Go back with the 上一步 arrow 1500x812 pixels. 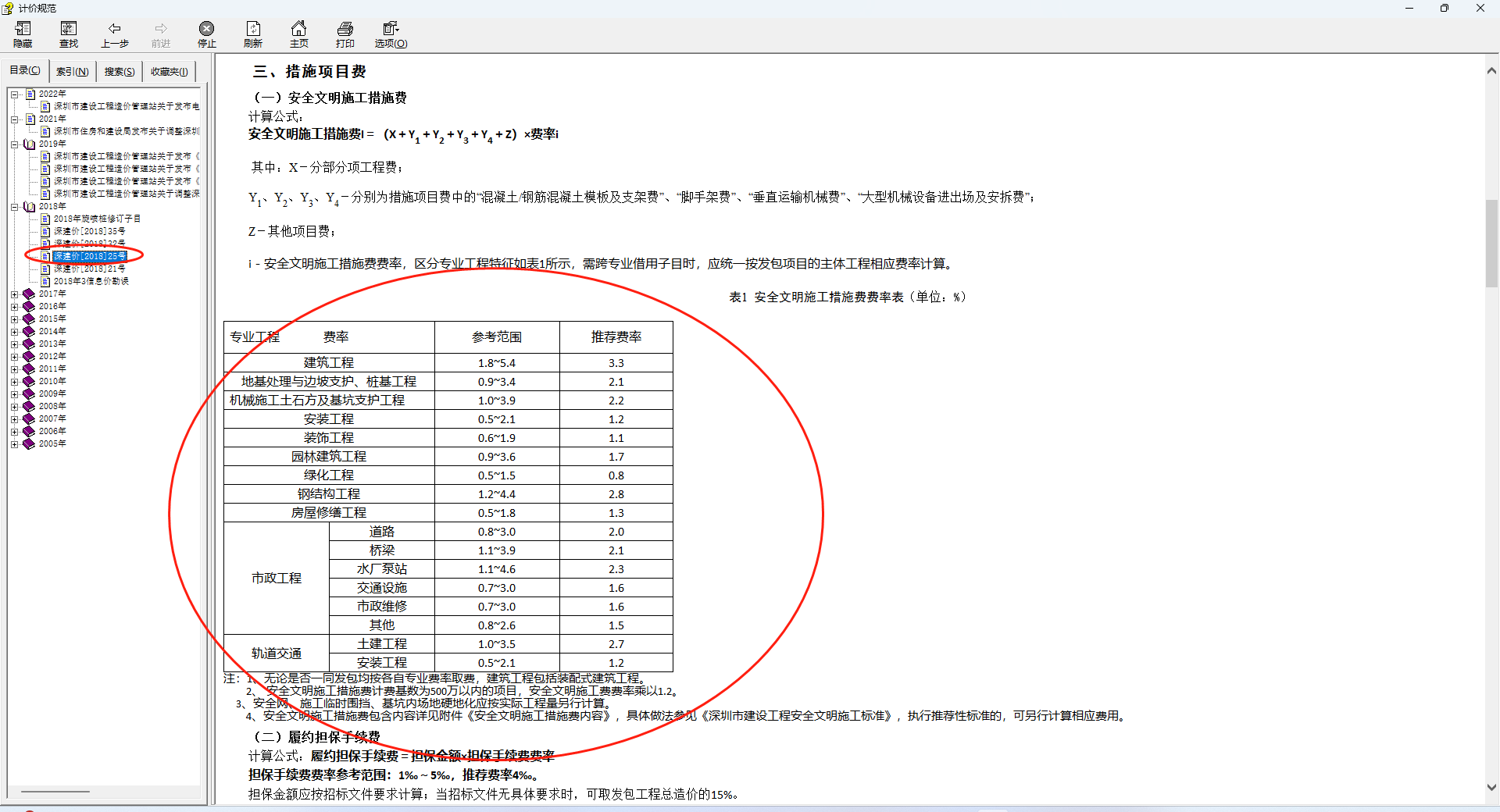(x=115, y=34)
